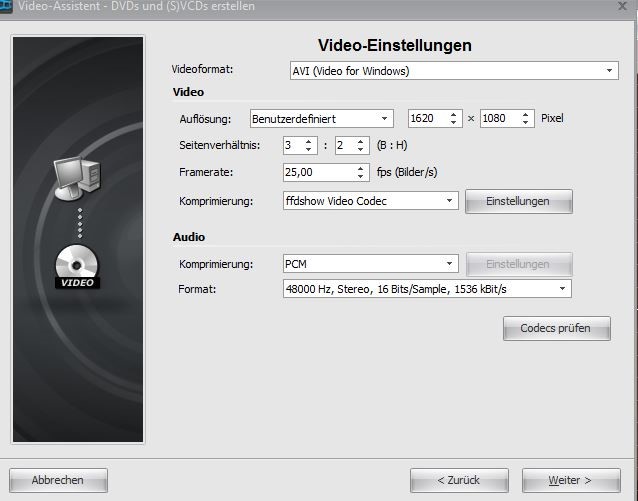The height and width of the screenshot is (501, 638).
Task: Open video codec Einstellungen
Action: tap(518, 201)
